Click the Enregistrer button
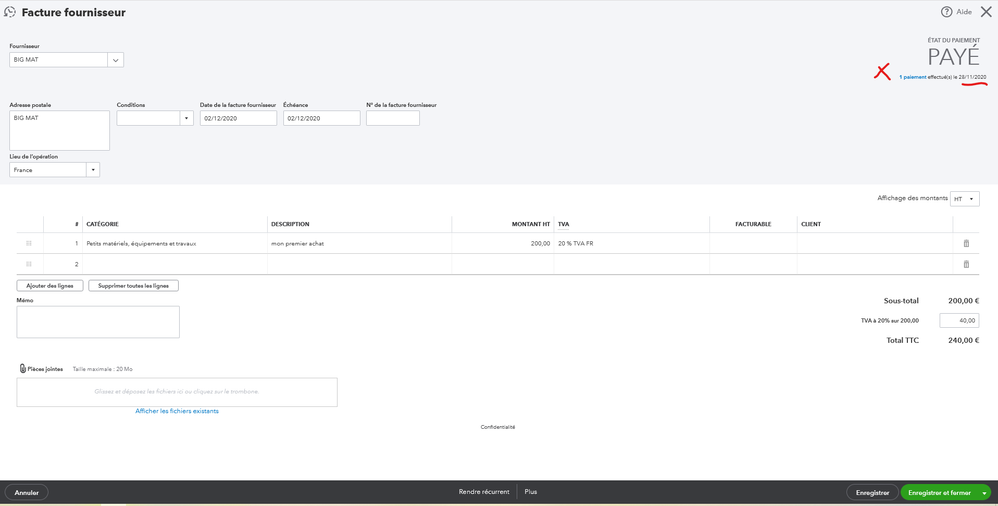Viewport: 998px width, 506px height. 873,493
